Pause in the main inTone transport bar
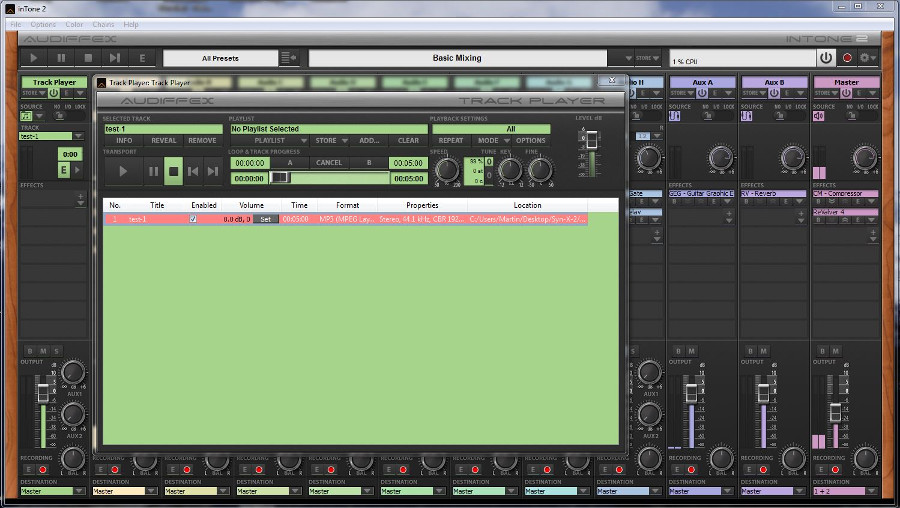Viewport: 900px width, 508px height. point(61,58)
